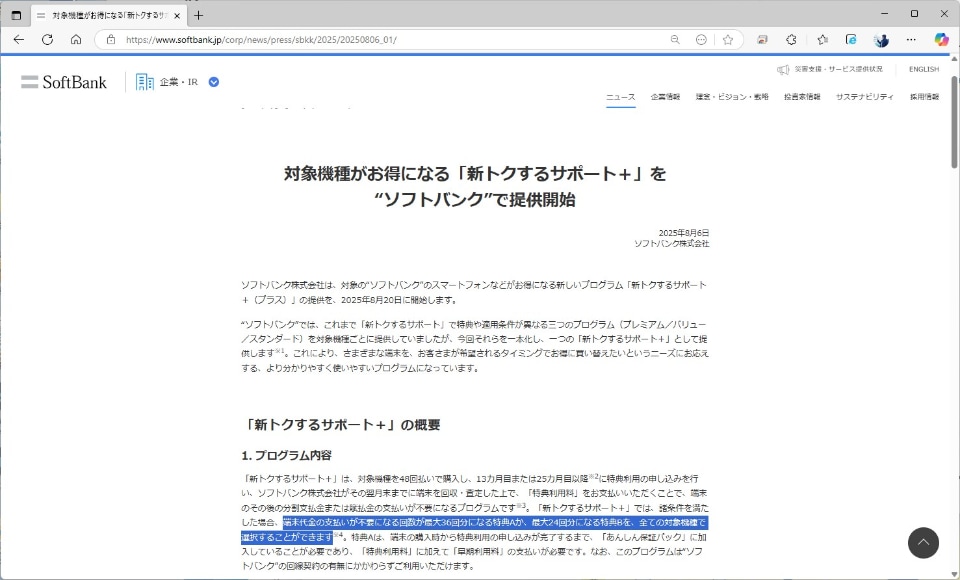Click the scrollbar up arrow
Viewport: 960px width, 580px height.
click(954, 59)
